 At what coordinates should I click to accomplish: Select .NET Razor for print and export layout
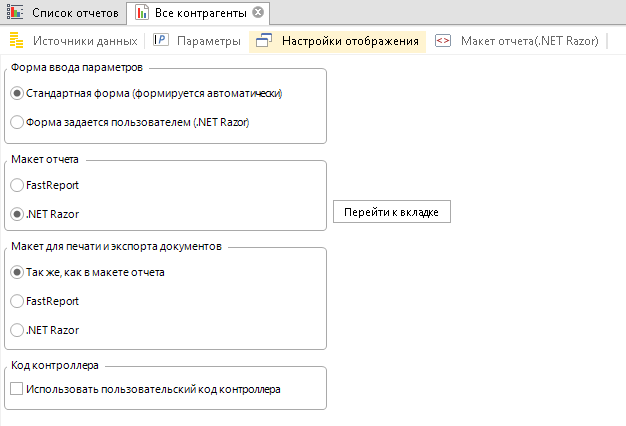17,330
